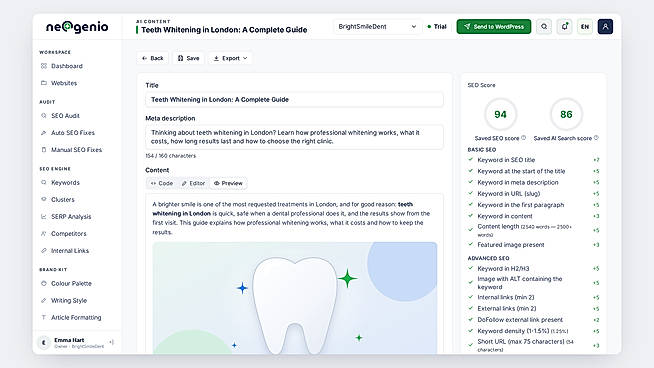Click the search icon in top bar
The height and width of the screenshot is (368, 654).
click(x=544, y=27)
